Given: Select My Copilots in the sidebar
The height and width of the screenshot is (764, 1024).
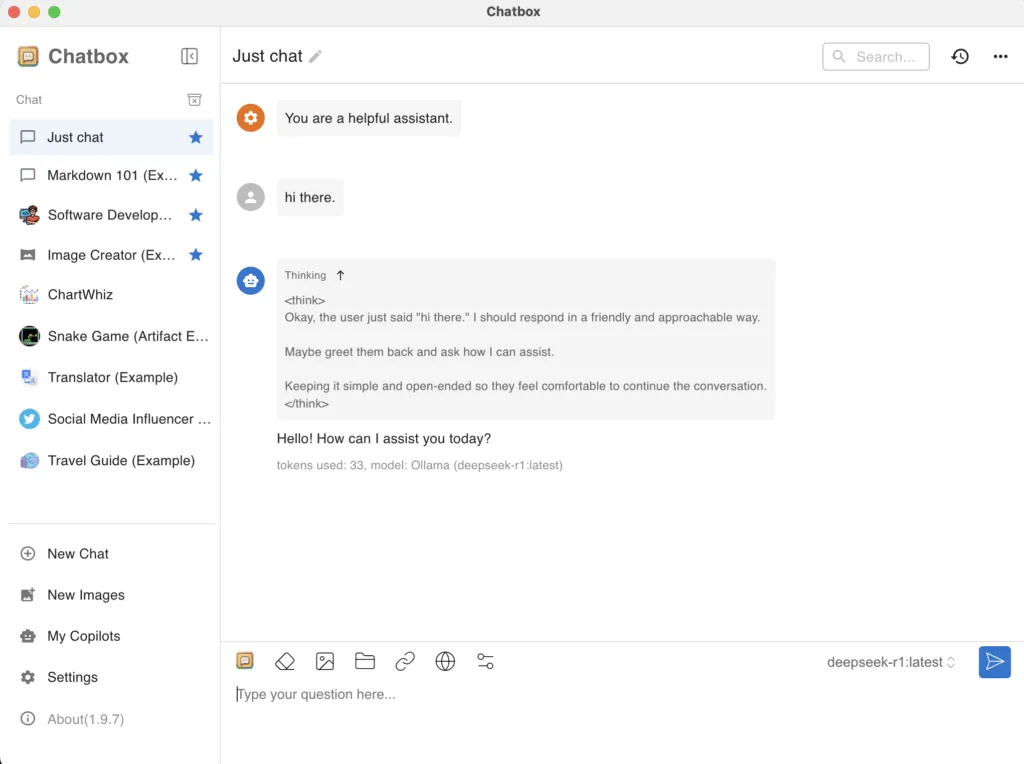Looking at the screenshot, I should point(83,636).
